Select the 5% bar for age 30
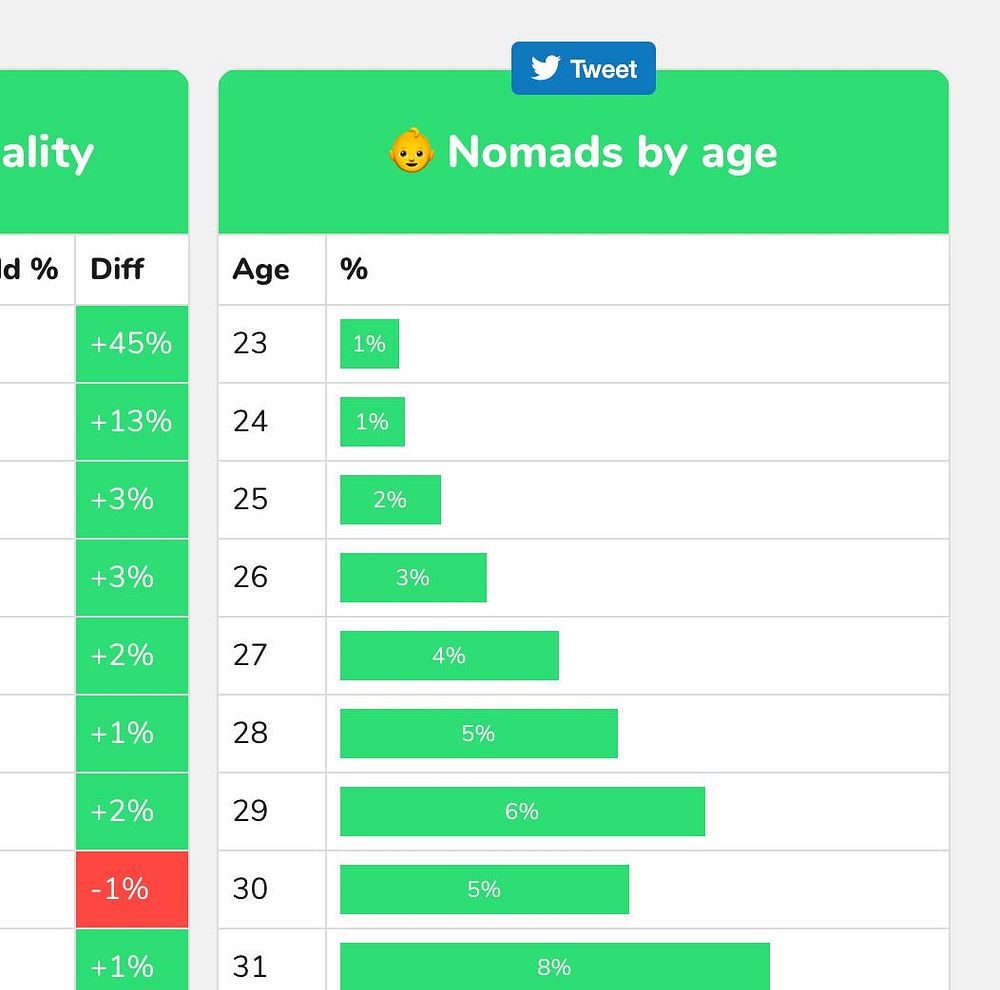 point(484,890)
